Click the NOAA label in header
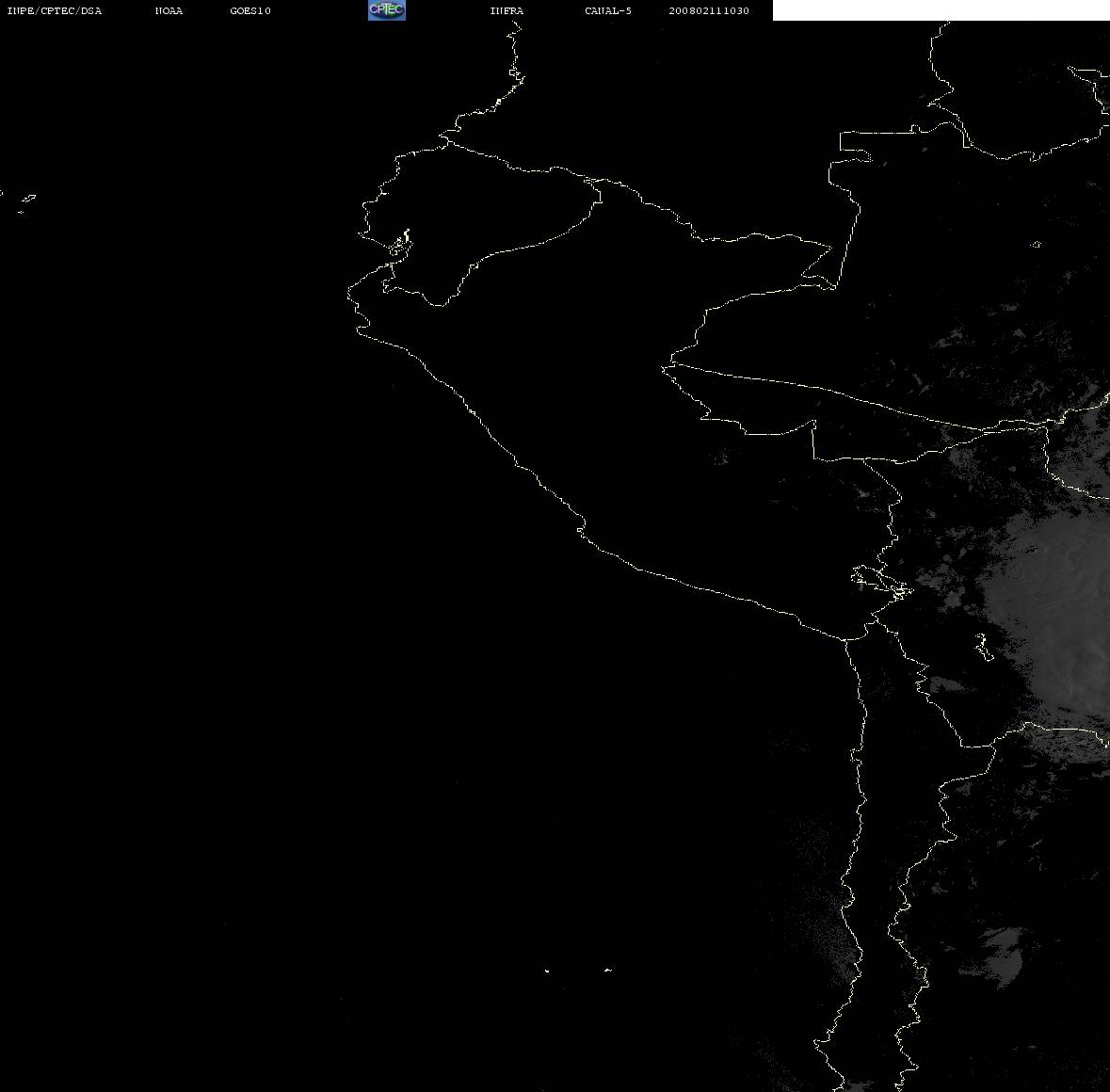Image resolution: width=1110 pixels, height=1092 pixels. [169, 10]
